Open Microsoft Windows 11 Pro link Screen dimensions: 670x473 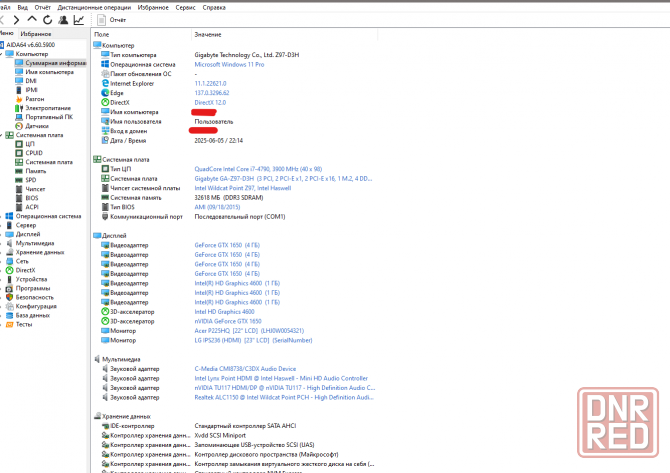pos(229,65)
